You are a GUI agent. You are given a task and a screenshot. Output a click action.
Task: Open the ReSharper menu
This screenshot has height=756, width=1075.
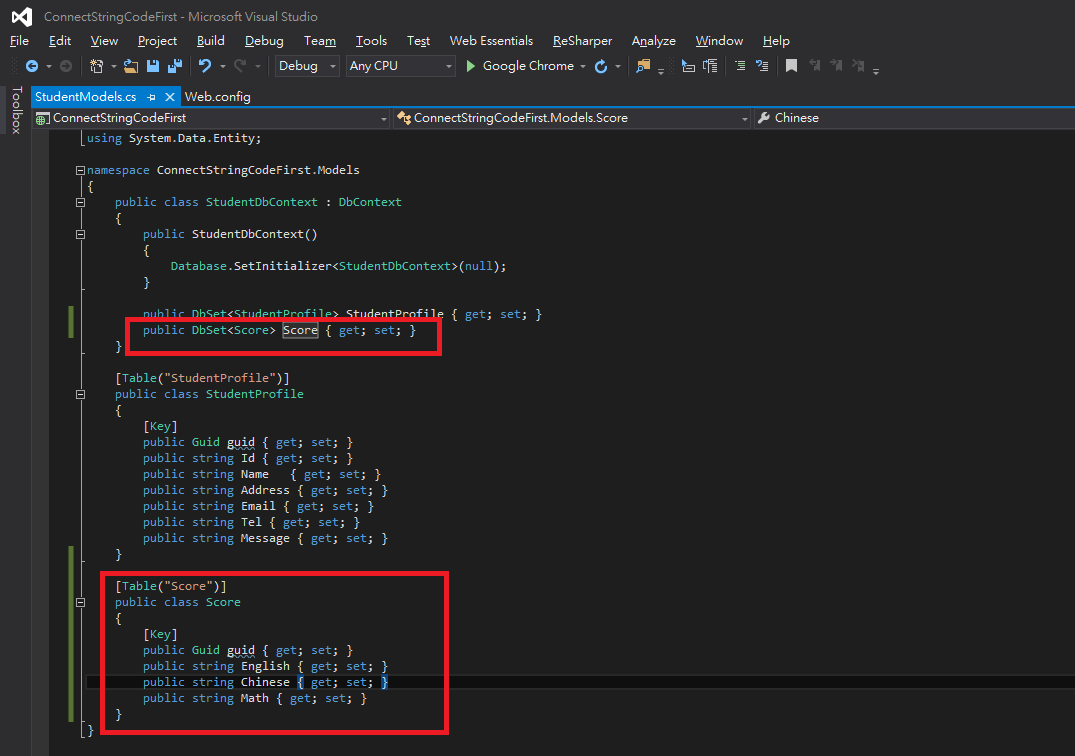click(x=582, y=41)
